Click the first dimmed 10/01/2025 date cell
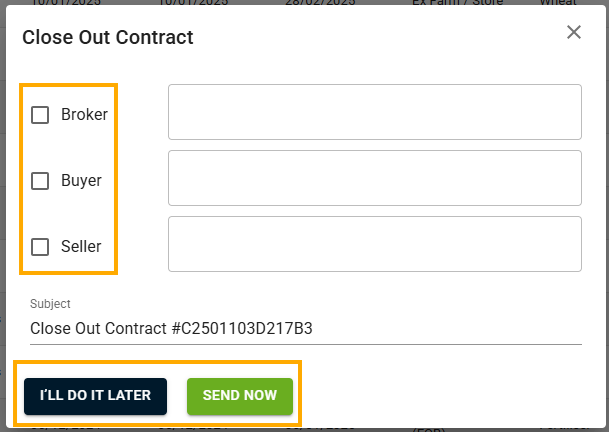The width and height of the screenshot is (609, 432). tap(66, 2)
